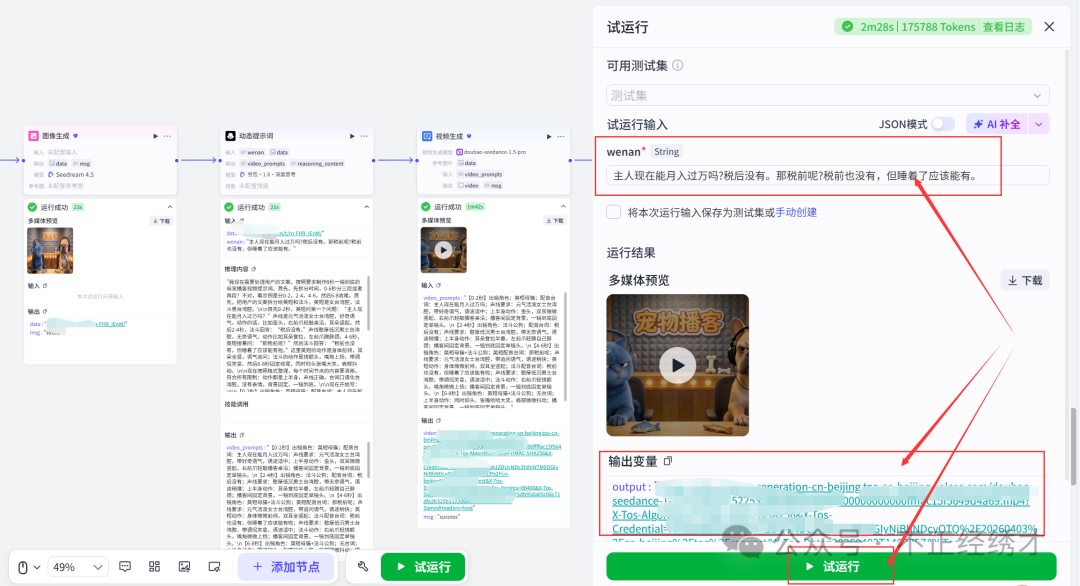Check the save run input to 测试集 checkbox
The height and width of the screenshot is (586, 1080).
(612, 211)
